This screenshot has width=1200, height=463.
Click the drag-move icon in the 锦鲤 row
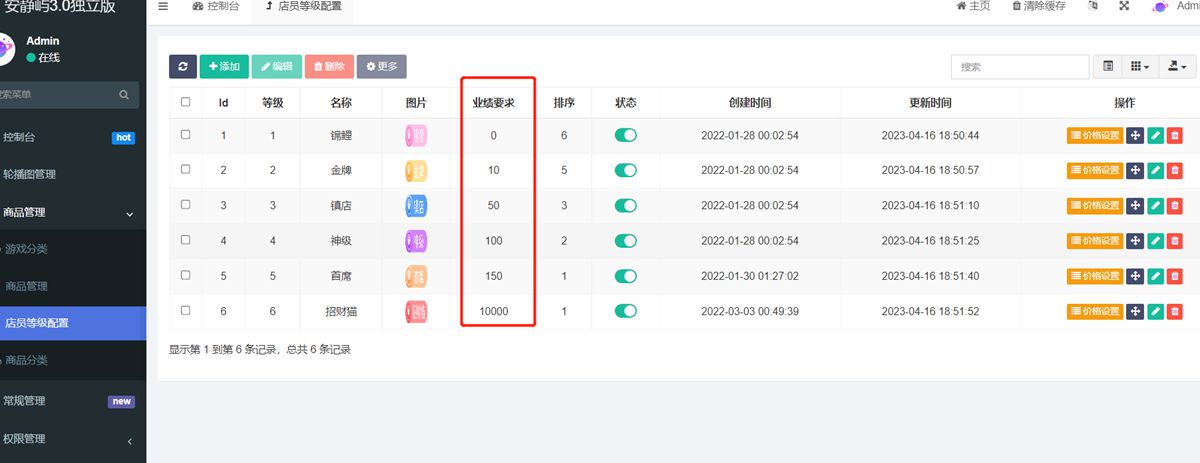(x=1135, y=136)
